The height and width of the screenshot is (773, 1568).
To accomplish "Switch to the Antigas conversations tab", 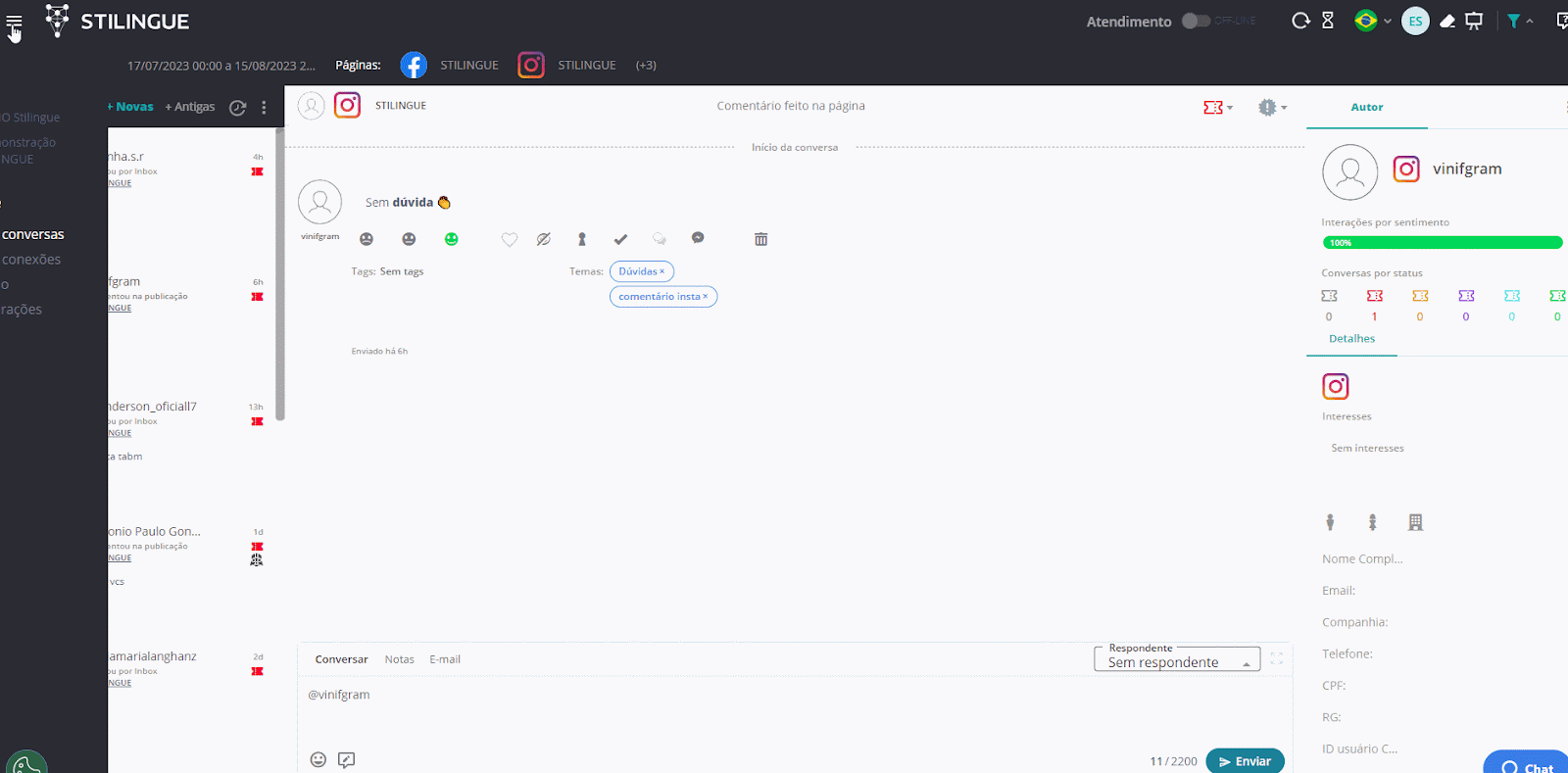I will pos(190,107).
